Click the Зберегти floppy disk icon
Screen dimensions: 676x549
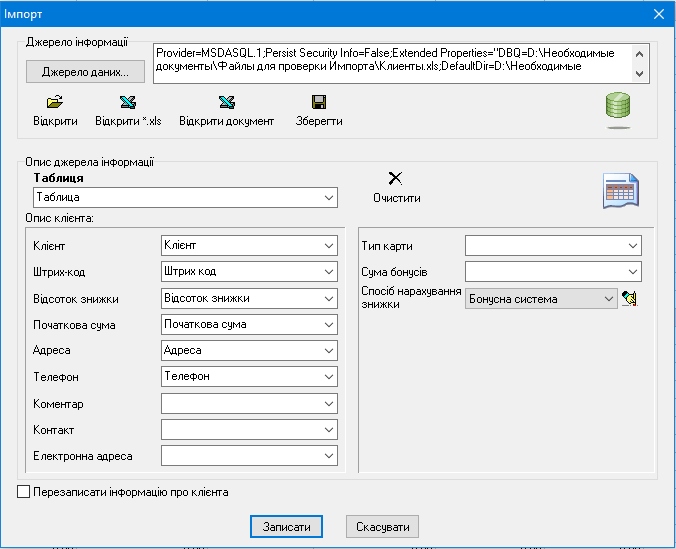pos(319,102)
